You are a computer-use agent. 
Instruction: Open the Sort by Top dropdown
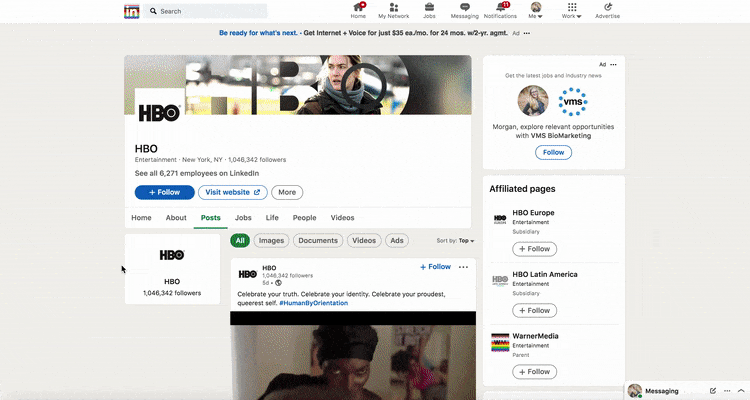pyautogui.click(x=455, y=241)
